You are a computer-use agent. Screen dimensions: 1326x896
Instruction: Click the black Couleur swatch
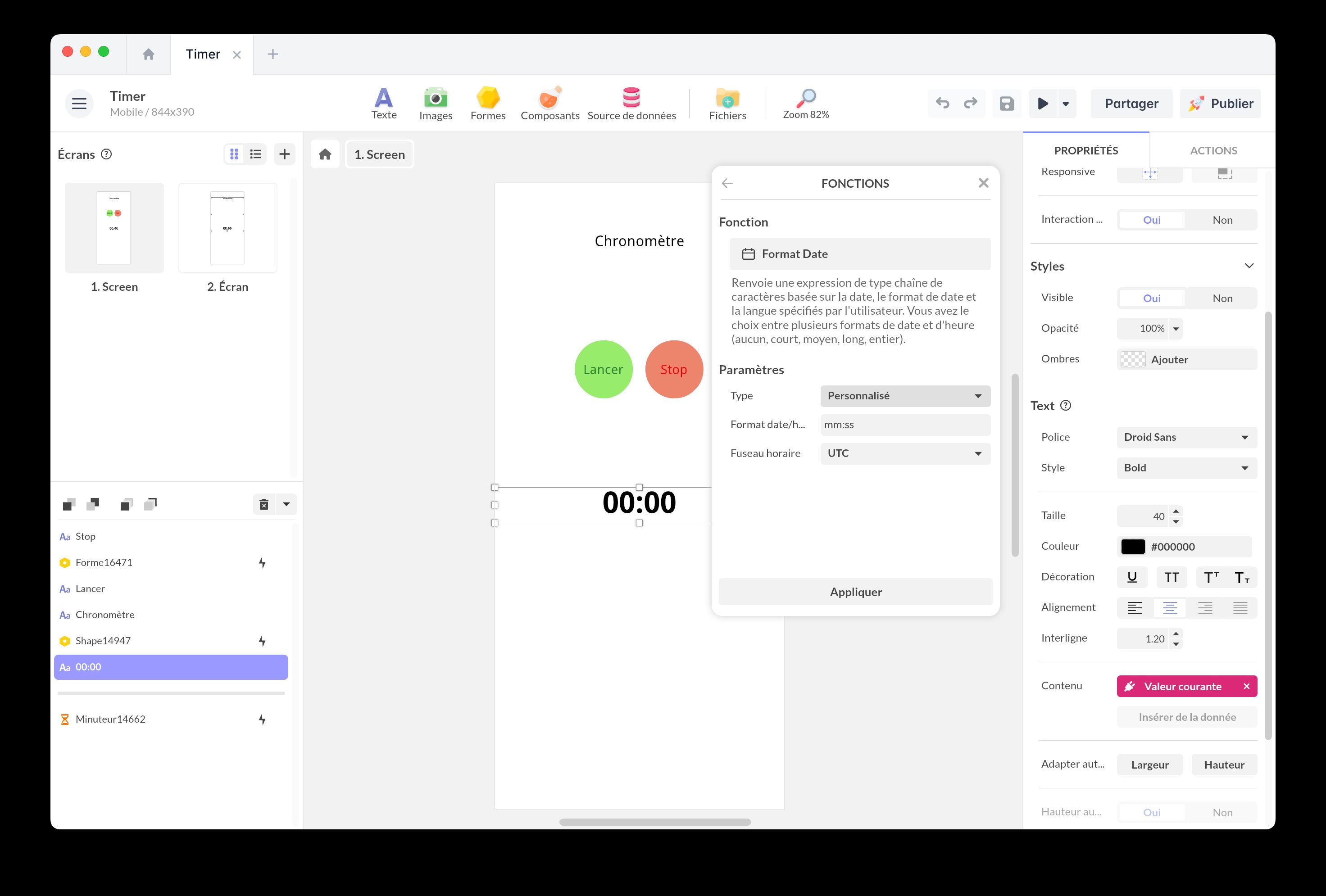[x=1133, y=547]
